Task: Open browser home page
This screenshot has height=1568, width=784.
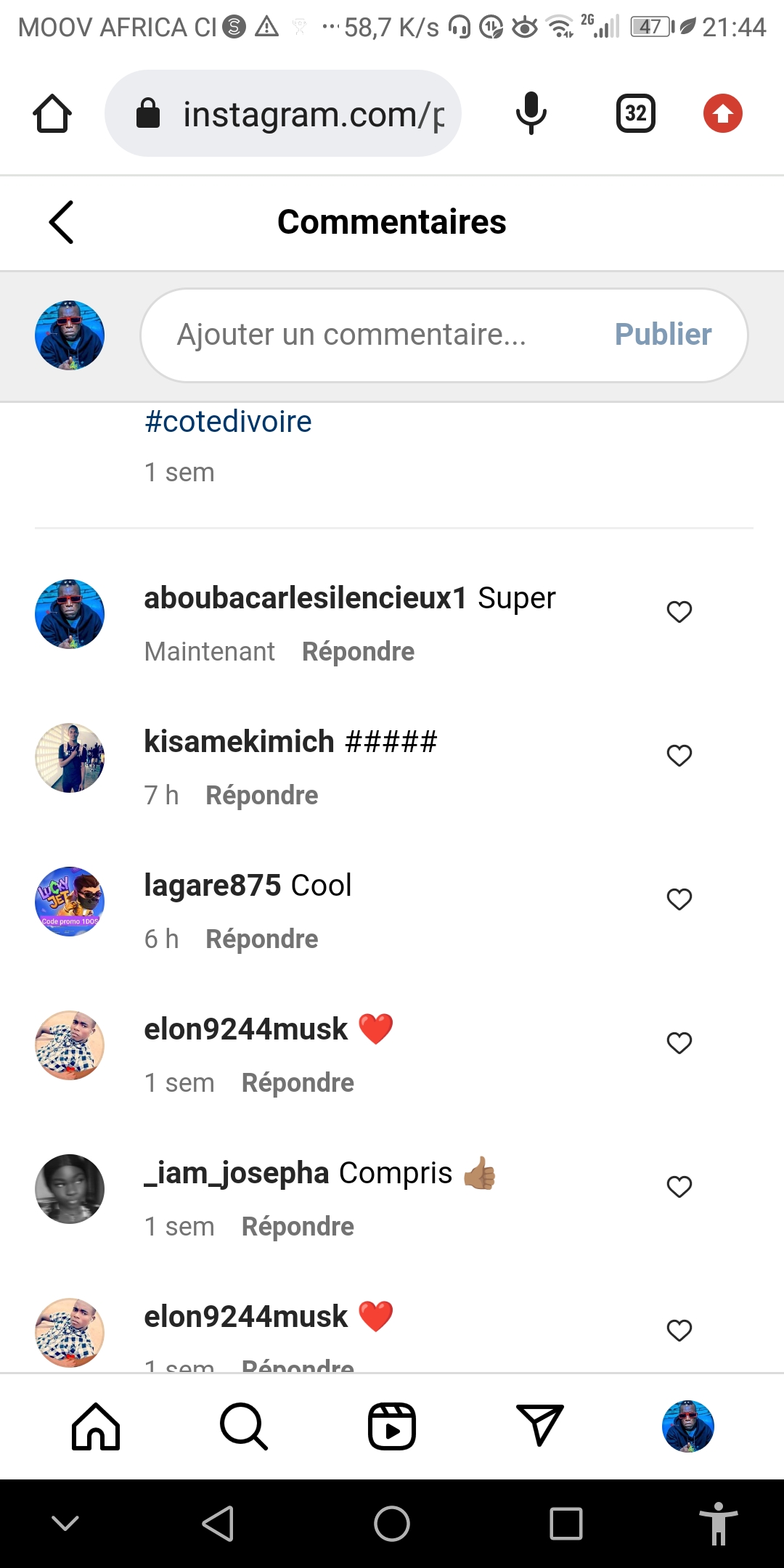Action: click(x=52, y=114)
